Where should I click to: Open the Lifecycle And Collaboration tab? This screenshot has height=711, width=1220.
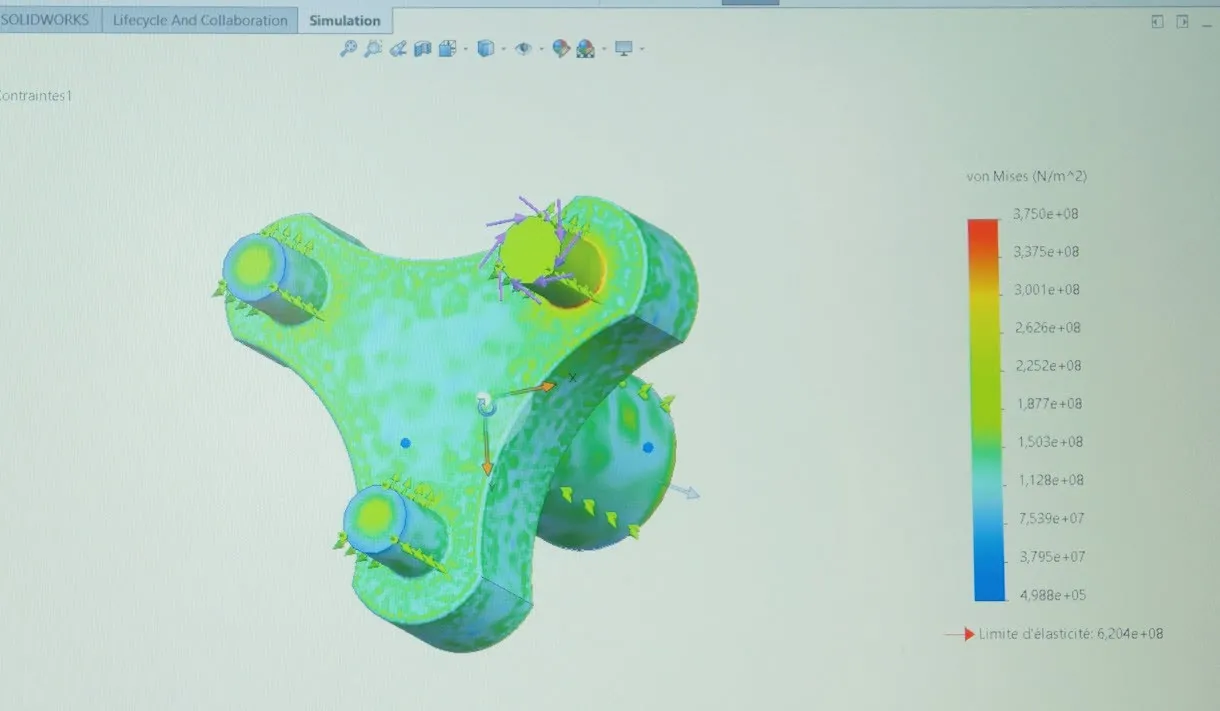point(200,20)
